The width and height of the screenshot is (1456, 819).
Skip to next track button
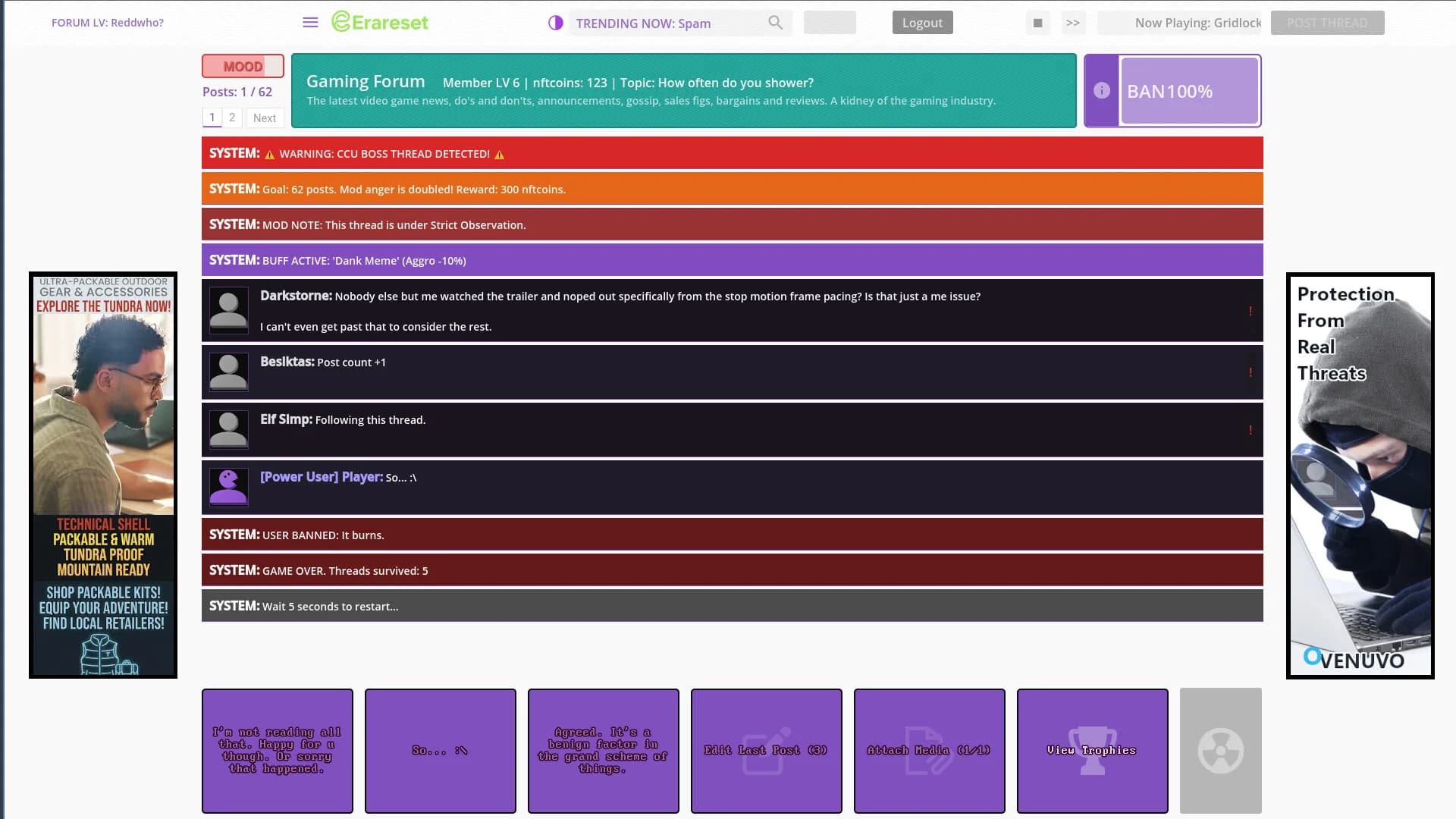pyautogui.click(x=1072, y=23)
